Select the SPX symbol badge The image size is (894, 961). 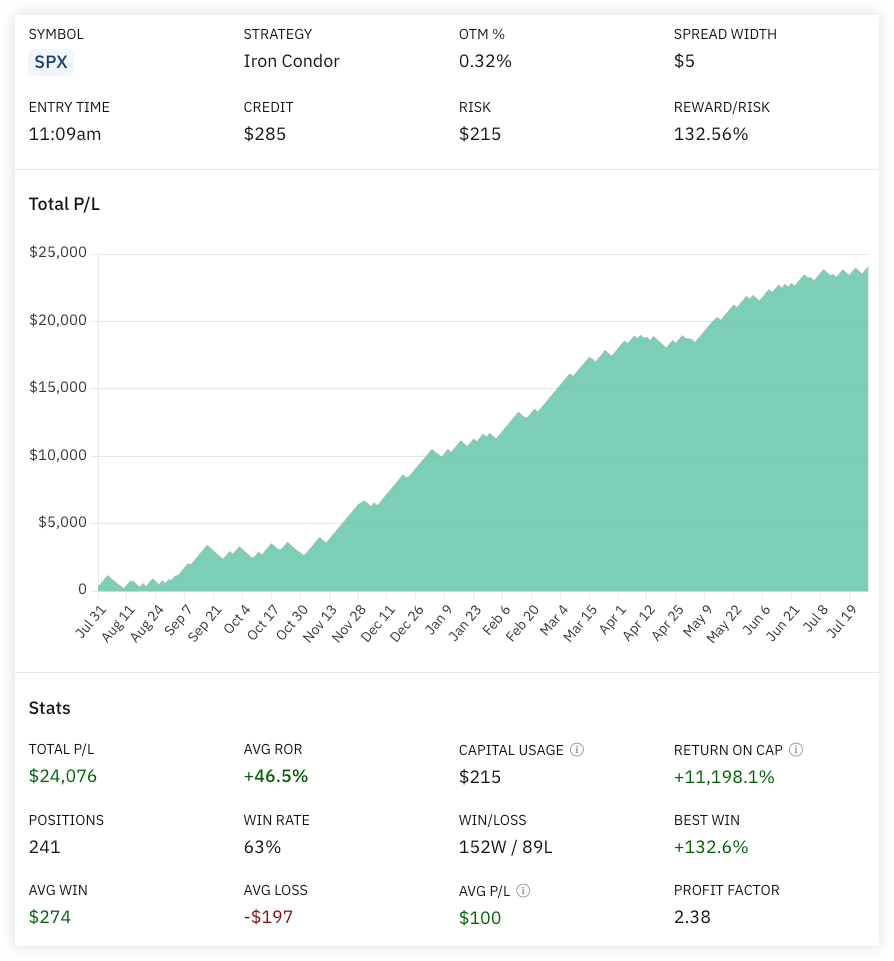point(51,62)
